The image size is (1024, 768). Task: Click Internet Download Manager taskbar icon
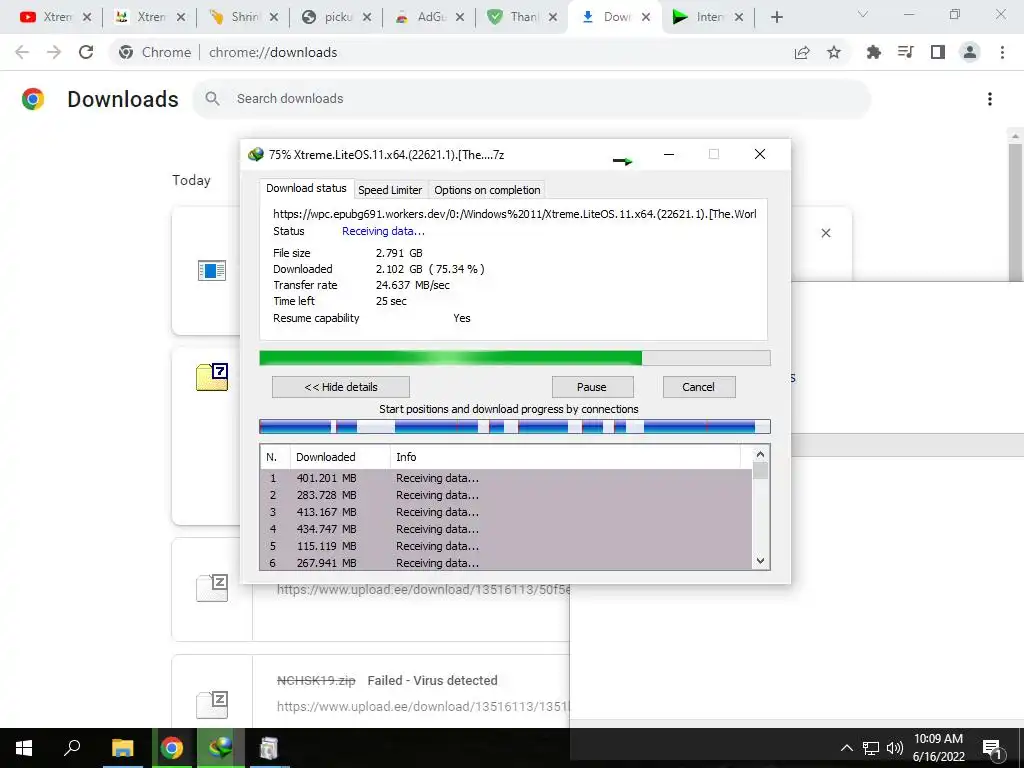221,748
